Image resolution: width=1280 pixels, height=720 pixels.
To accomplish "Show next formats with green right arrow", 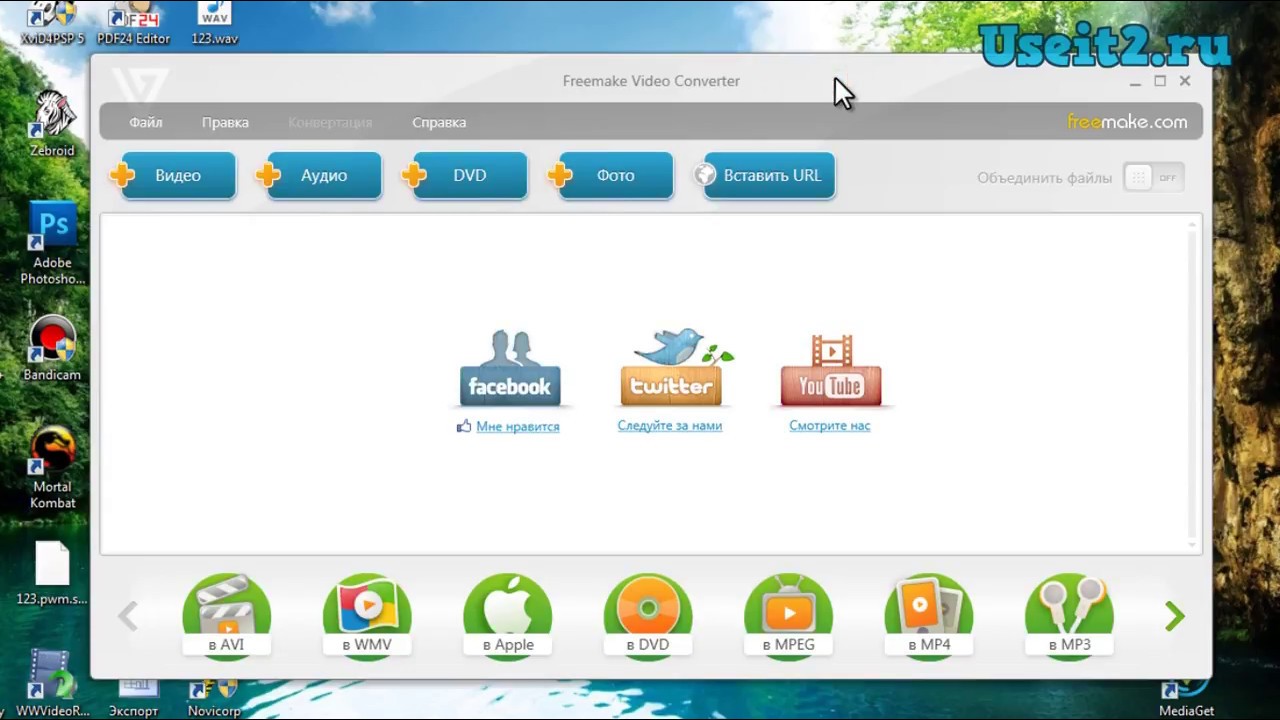I will pos(1175,616).
